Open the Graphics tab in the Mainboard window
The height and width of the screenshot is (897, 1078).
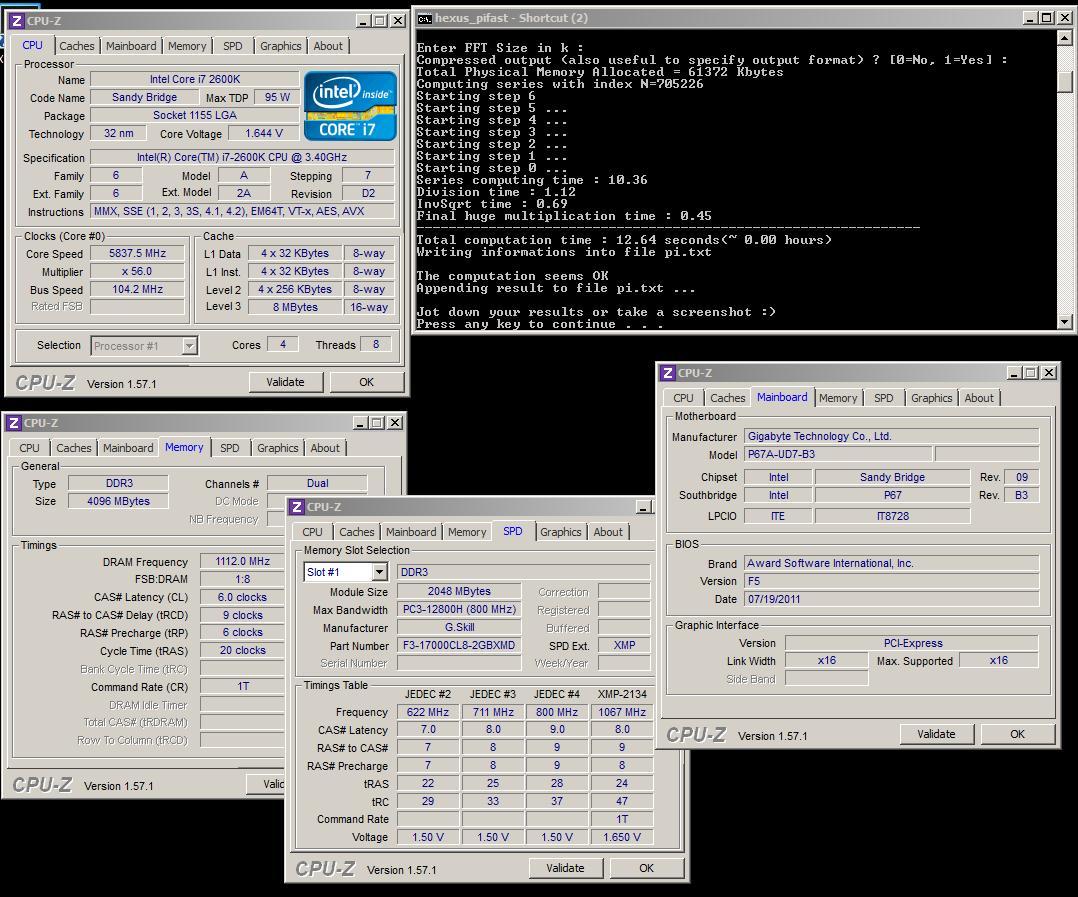point(932,398)
